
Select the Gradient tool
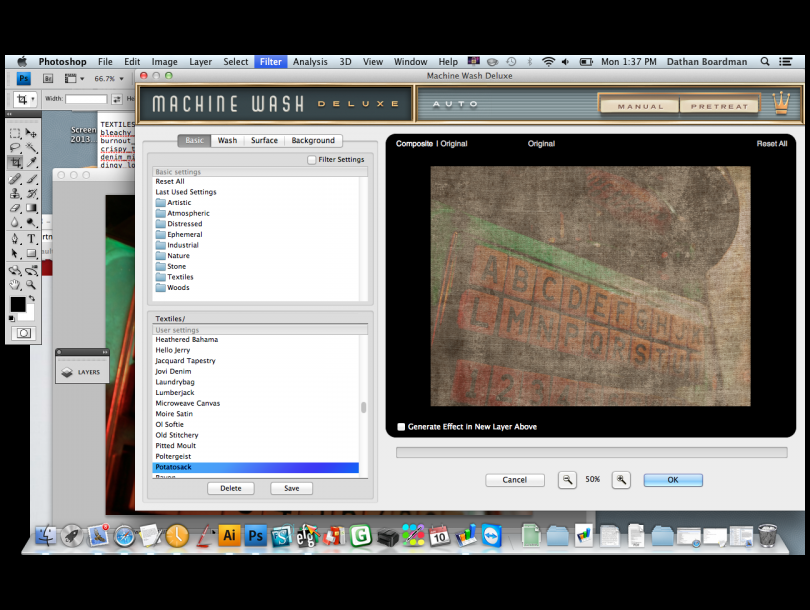pyautogui.click(x=31, y=208)
